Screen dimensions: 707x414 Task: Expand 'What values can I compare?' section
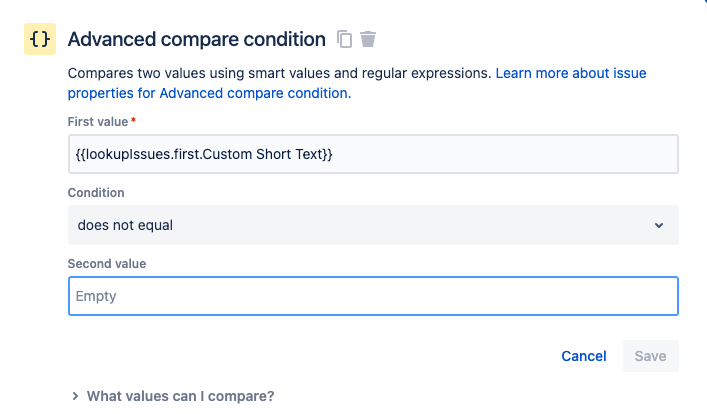click(180, 396)
